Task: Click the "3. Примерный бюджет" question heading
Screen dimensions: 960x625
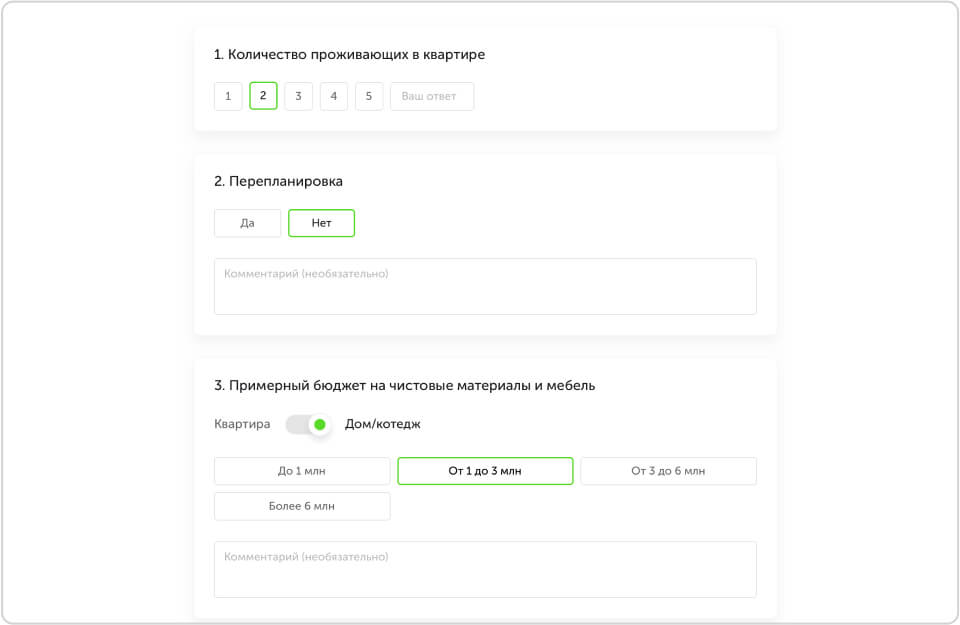Action: point(404,385)
